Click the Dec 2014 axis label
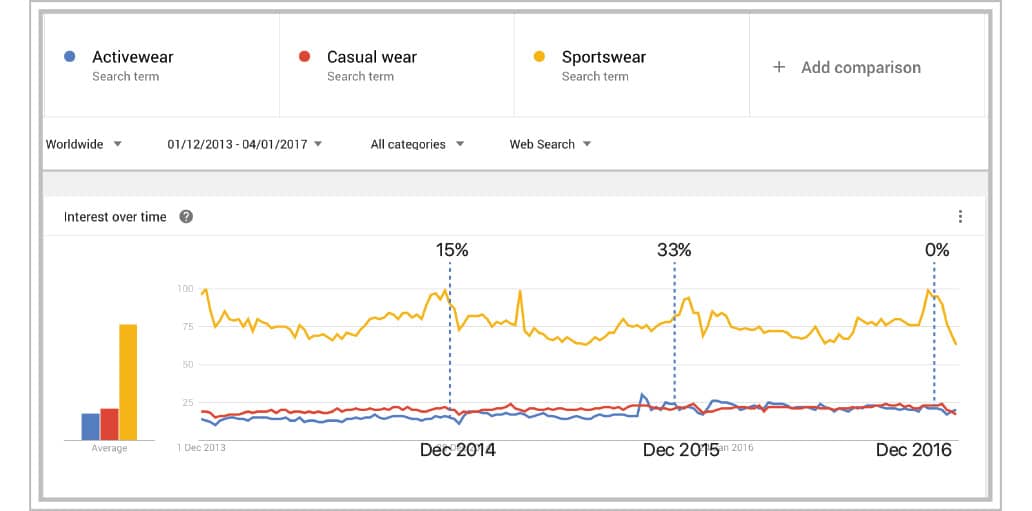Screen dimensions: 1032x511 tap(457, 450)
